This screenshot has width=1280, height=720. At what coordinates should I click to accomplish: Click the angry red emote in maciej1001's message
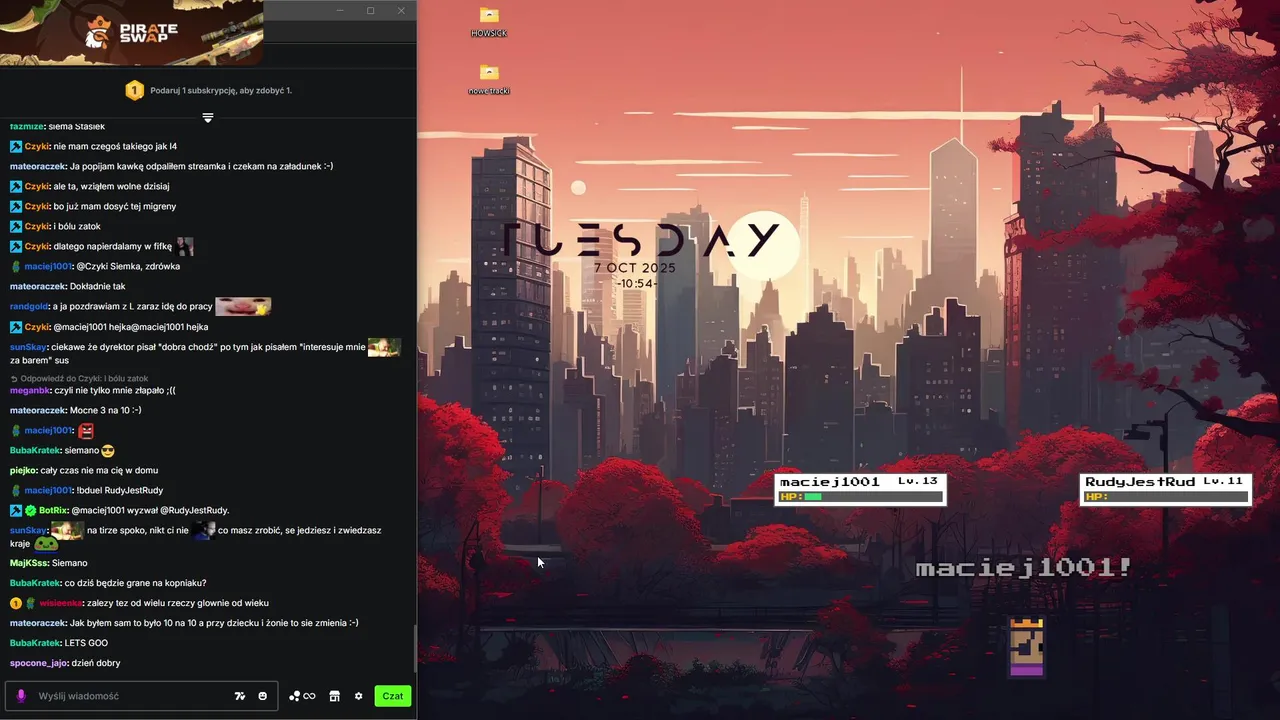click(x=86, y=431)
